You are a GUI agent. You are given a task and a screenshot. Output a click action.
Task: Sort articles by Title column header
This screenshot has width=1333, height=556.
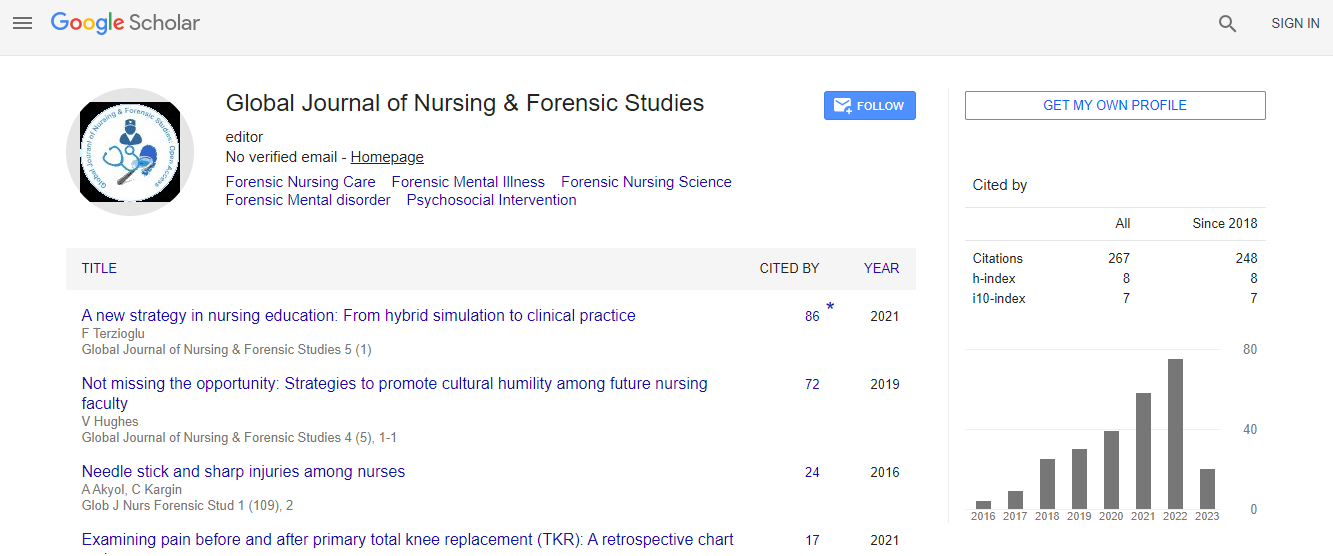(x=99, y=268)
